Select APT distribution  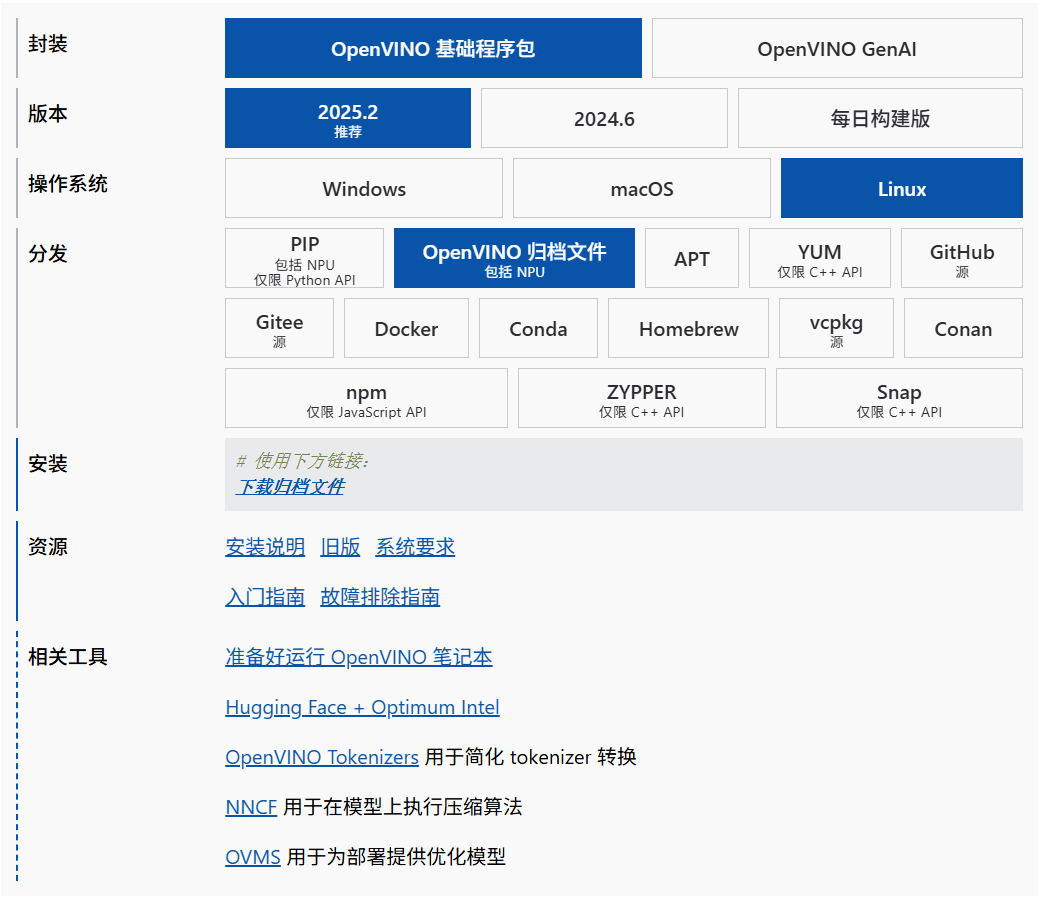pyautogui.click(x=691, y=258)
